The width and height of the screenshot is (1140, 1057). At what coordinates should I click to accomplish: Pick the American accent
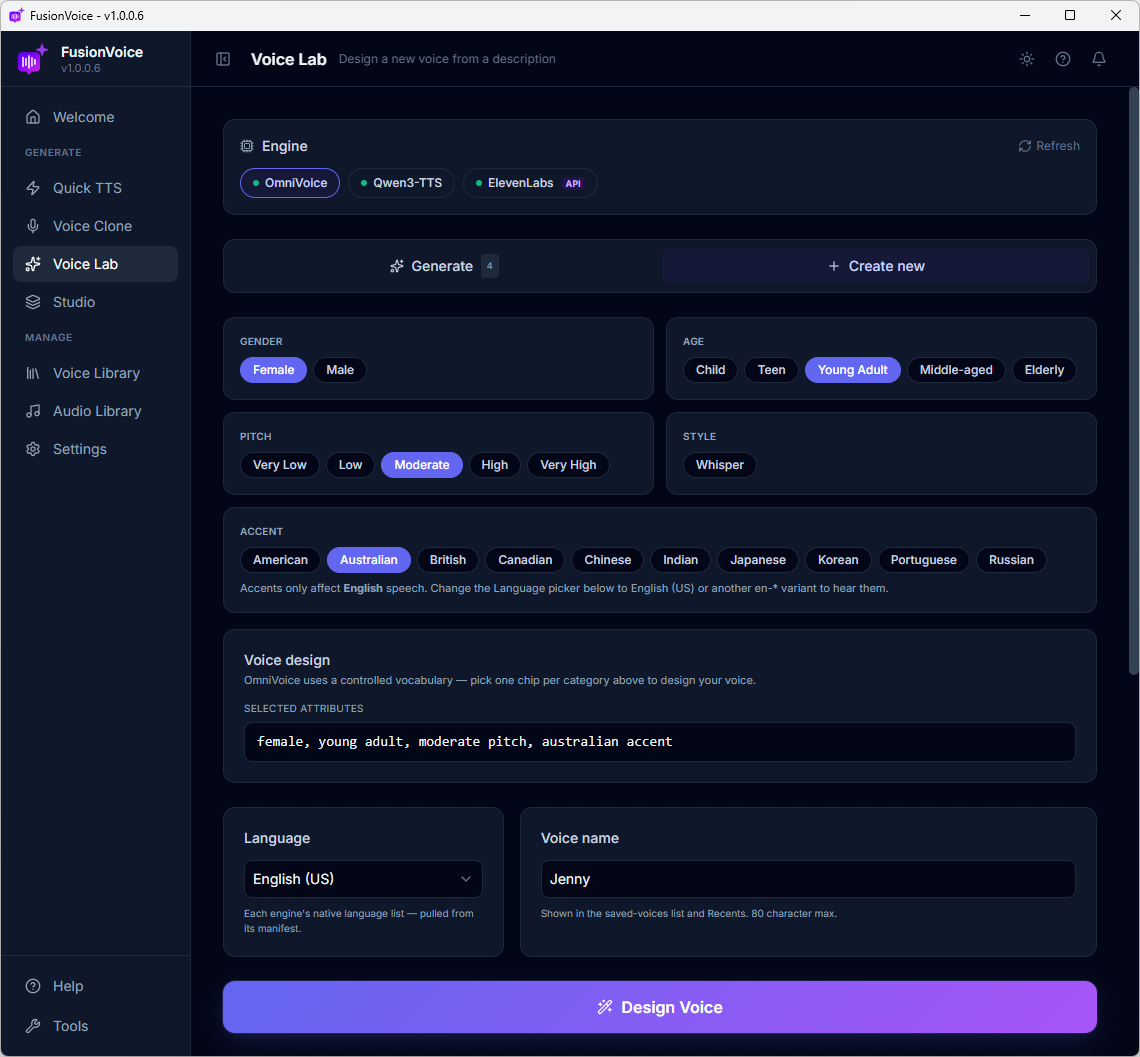click(x=280, y=560)
